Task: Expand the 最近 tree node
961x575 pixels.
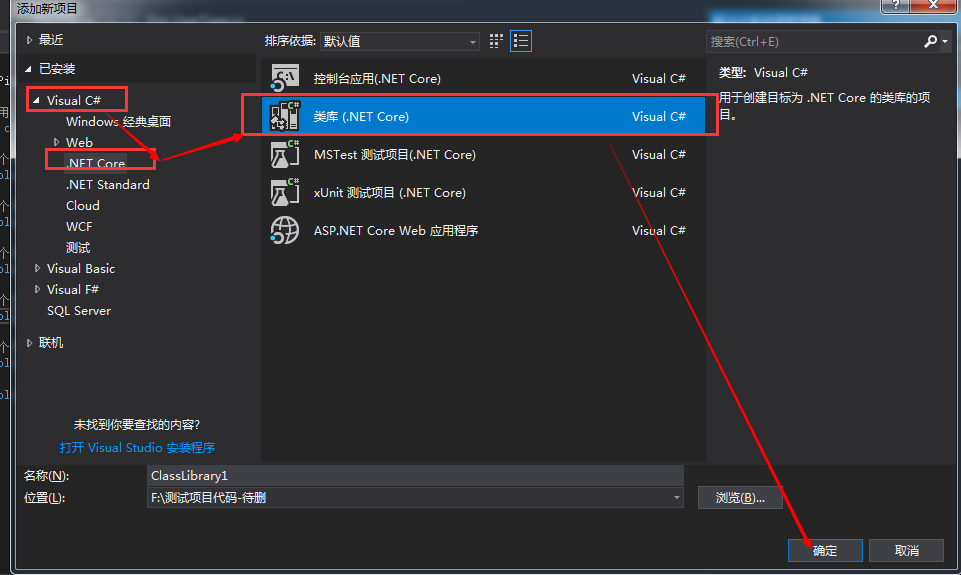Action: (x=29, y=40)
